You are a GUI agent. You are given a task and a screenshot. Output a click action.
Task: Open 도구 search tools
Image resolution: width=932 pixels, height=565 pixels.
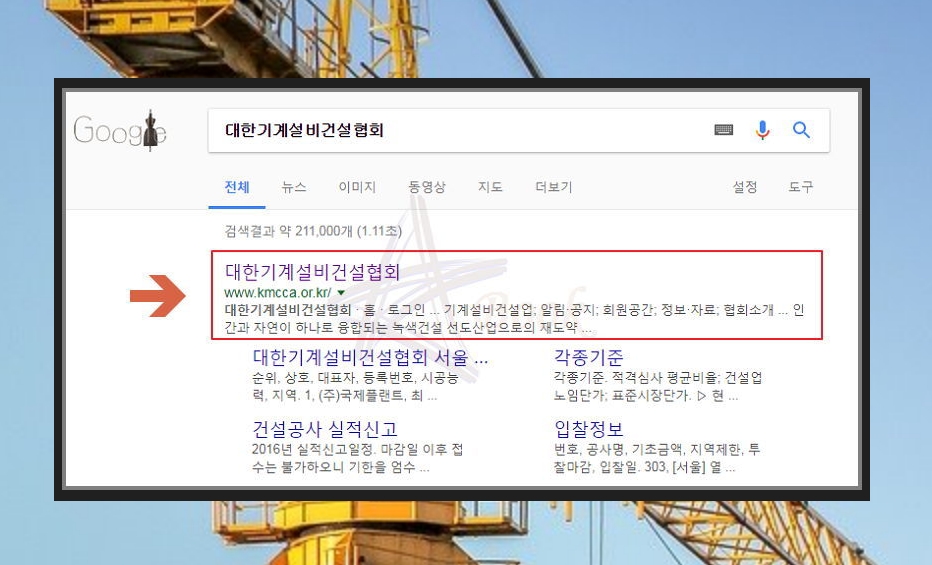(800, 187)
